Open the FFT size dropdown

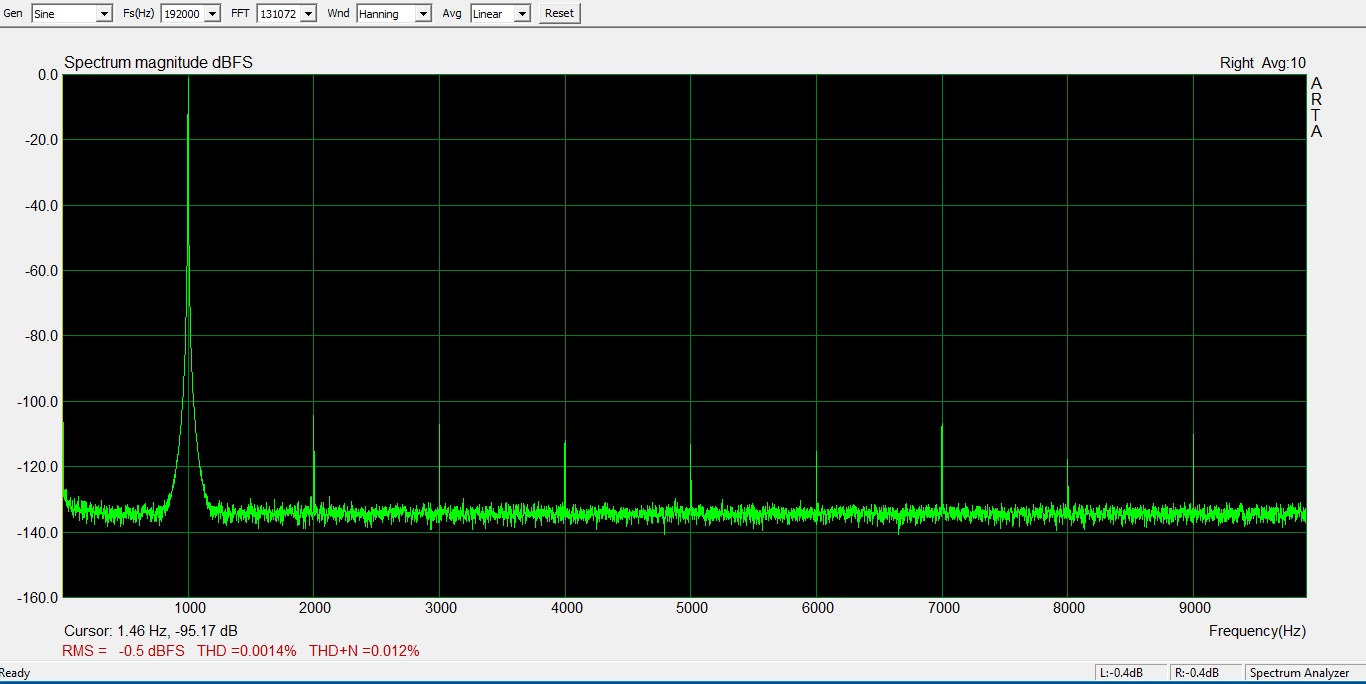pyautogui.click(x=287, y=13)
